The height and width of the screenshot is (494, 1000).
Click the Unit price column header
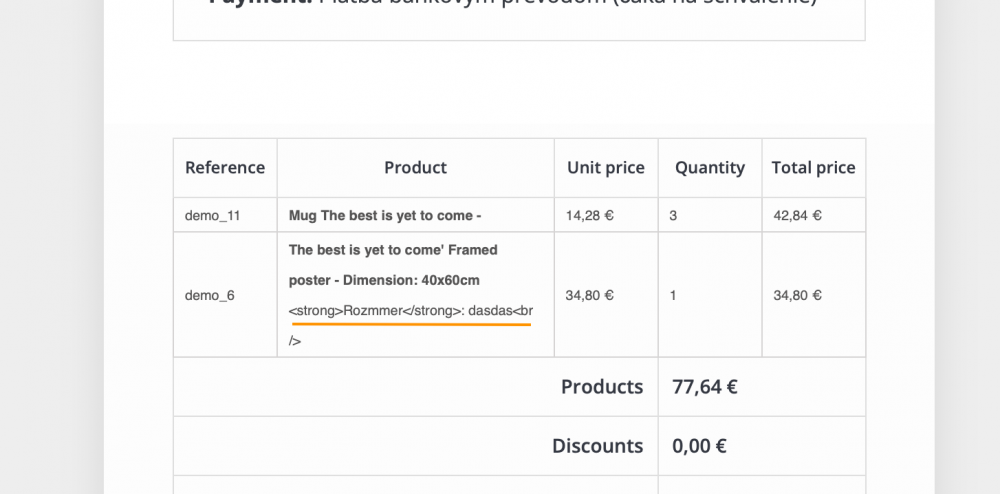tap(606, 168)
